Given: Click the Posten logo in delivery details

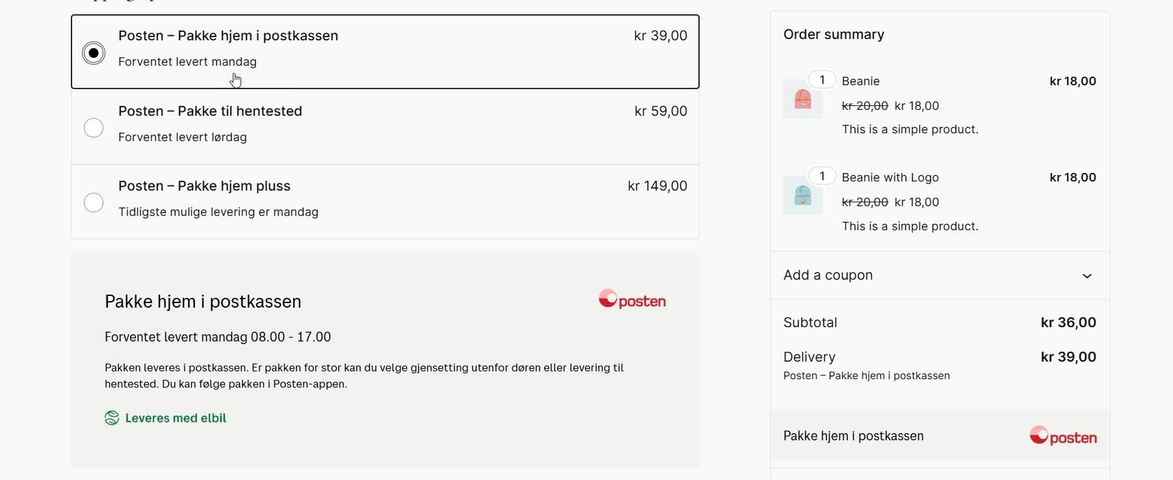Looking at the screenshot, I should pos(632,299).
